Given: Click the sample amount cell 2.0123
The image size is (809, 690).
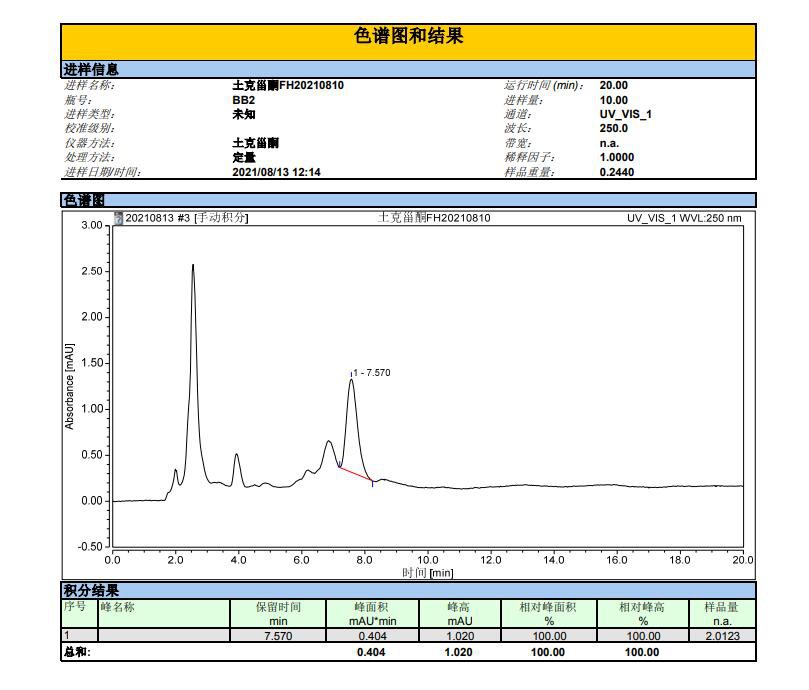Looking at the screenshot, I should (722, 636).
